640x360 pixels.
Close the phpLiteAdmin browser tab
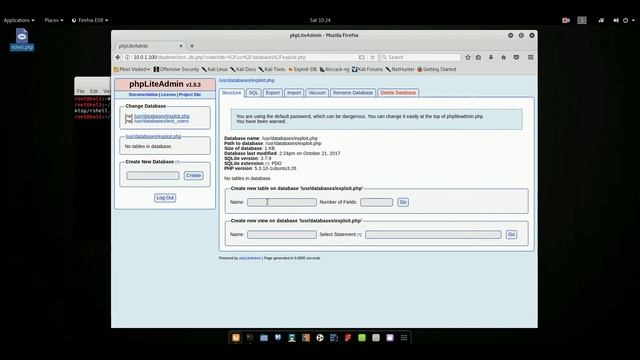(x=181, y=46)
